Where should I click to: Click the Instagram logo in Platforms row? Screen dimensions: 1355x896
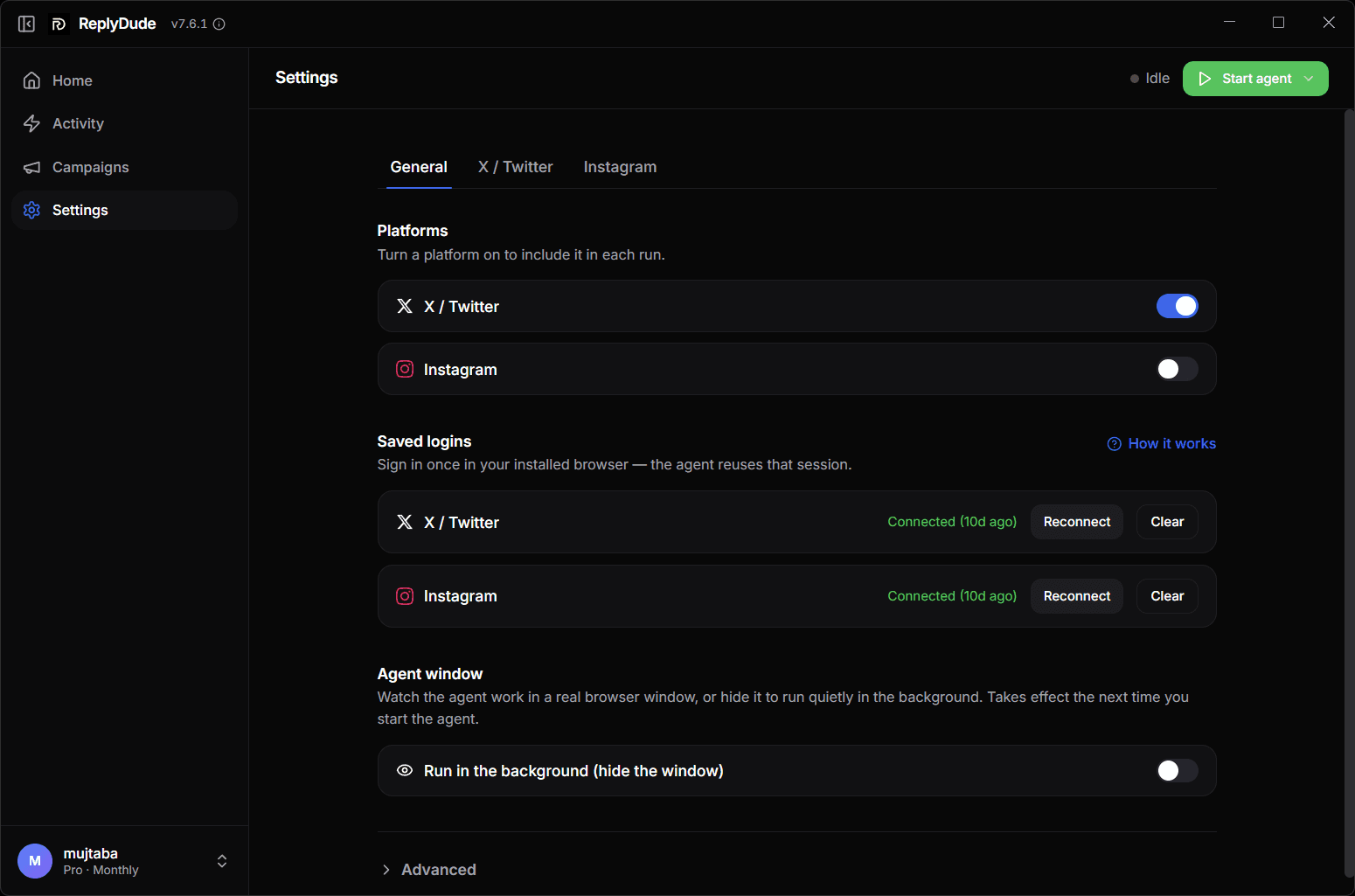[405, 369]
